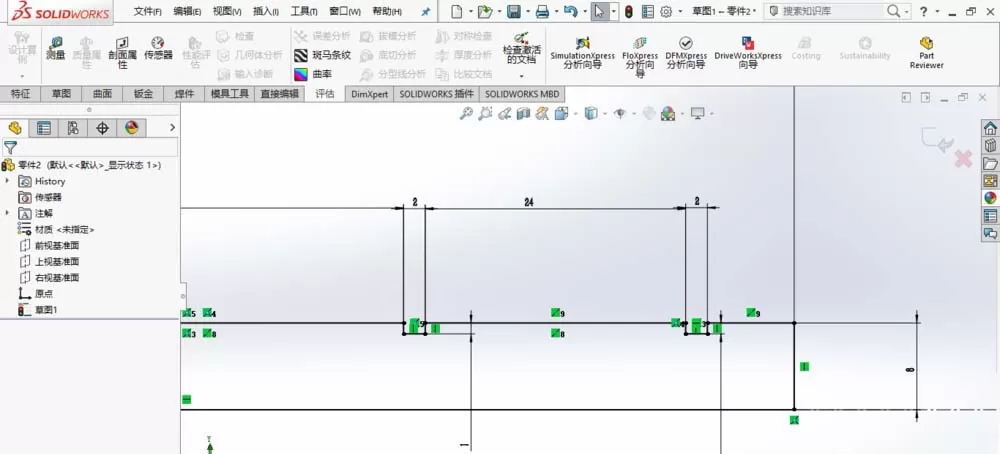
Task: Switch to ConfigurationManager panel tab
Action: click(73, 128)
